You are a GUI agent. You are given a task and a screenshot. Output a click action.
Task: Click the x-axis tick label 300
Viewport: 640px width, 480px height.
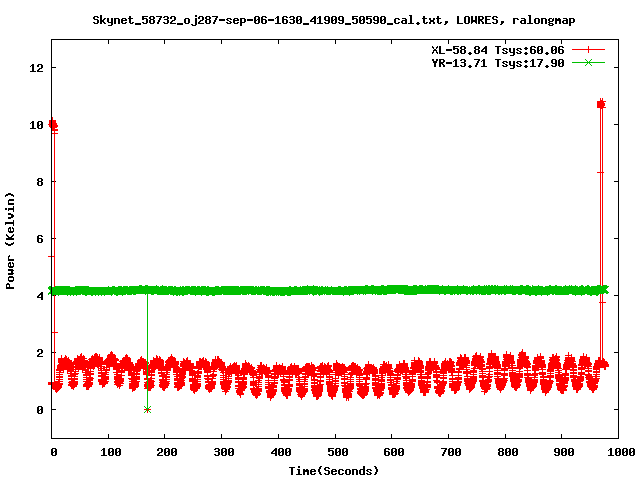[x=224, y=452]
